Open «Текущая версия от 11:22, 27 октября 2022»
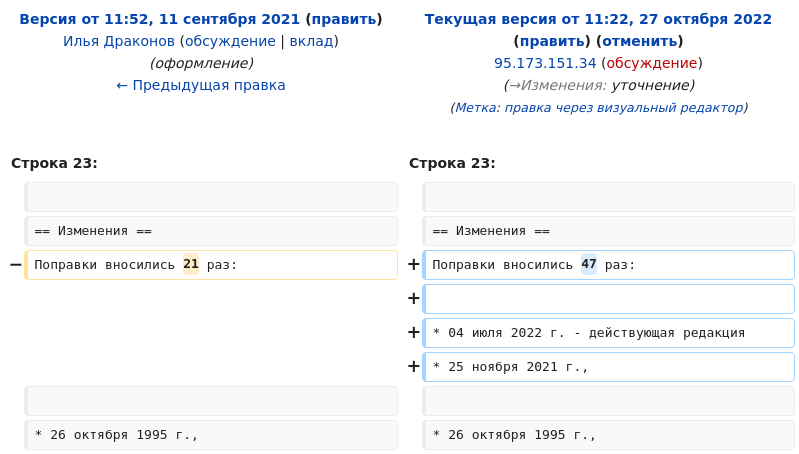Viewport: 799px width, 454px height. tap(598, 19)
